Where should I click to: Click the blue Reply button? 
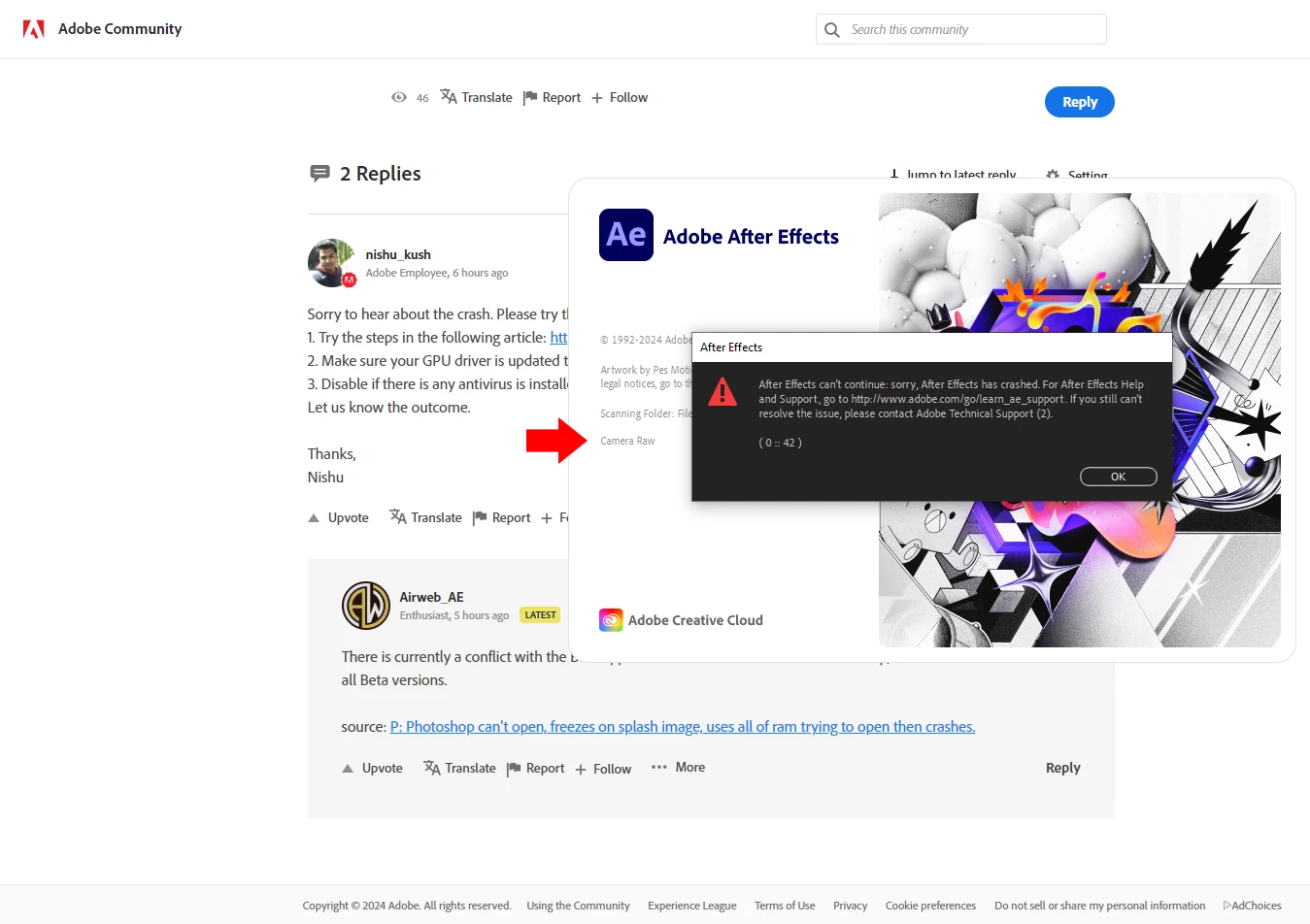1079,102
